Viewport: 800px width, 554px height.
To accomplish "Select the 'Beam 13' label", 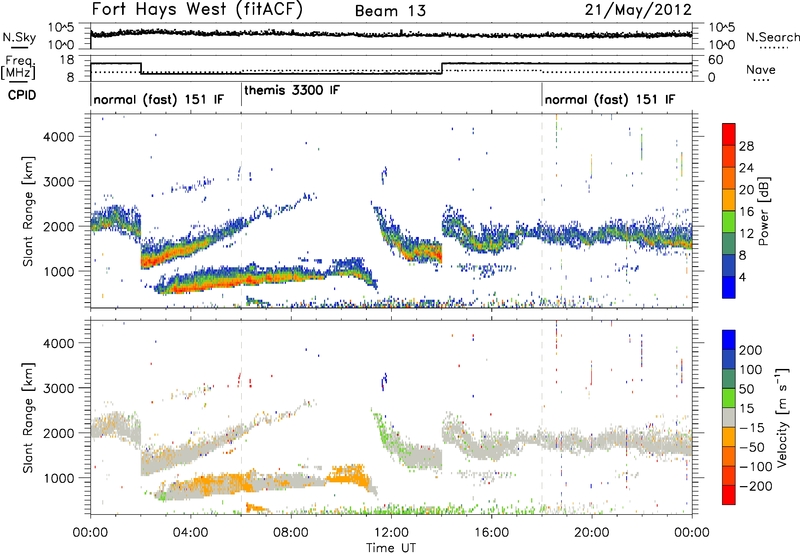I will click(x=390, y=11).
